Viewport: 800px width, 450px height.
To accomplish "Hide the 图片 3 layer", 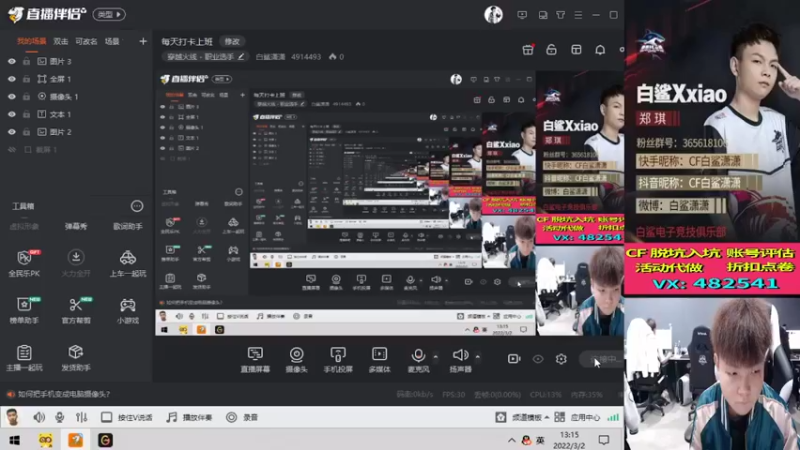I will click(12, 61).
